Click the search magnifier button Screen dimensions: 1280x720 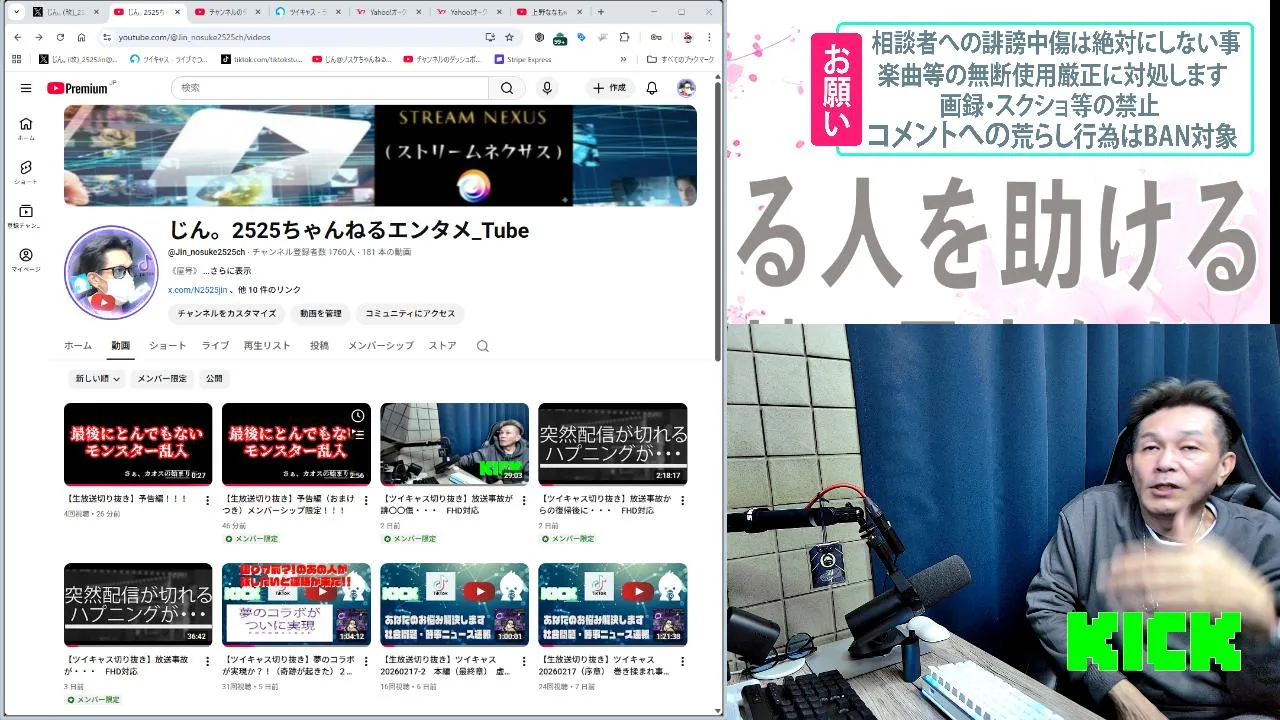point(507,88)
